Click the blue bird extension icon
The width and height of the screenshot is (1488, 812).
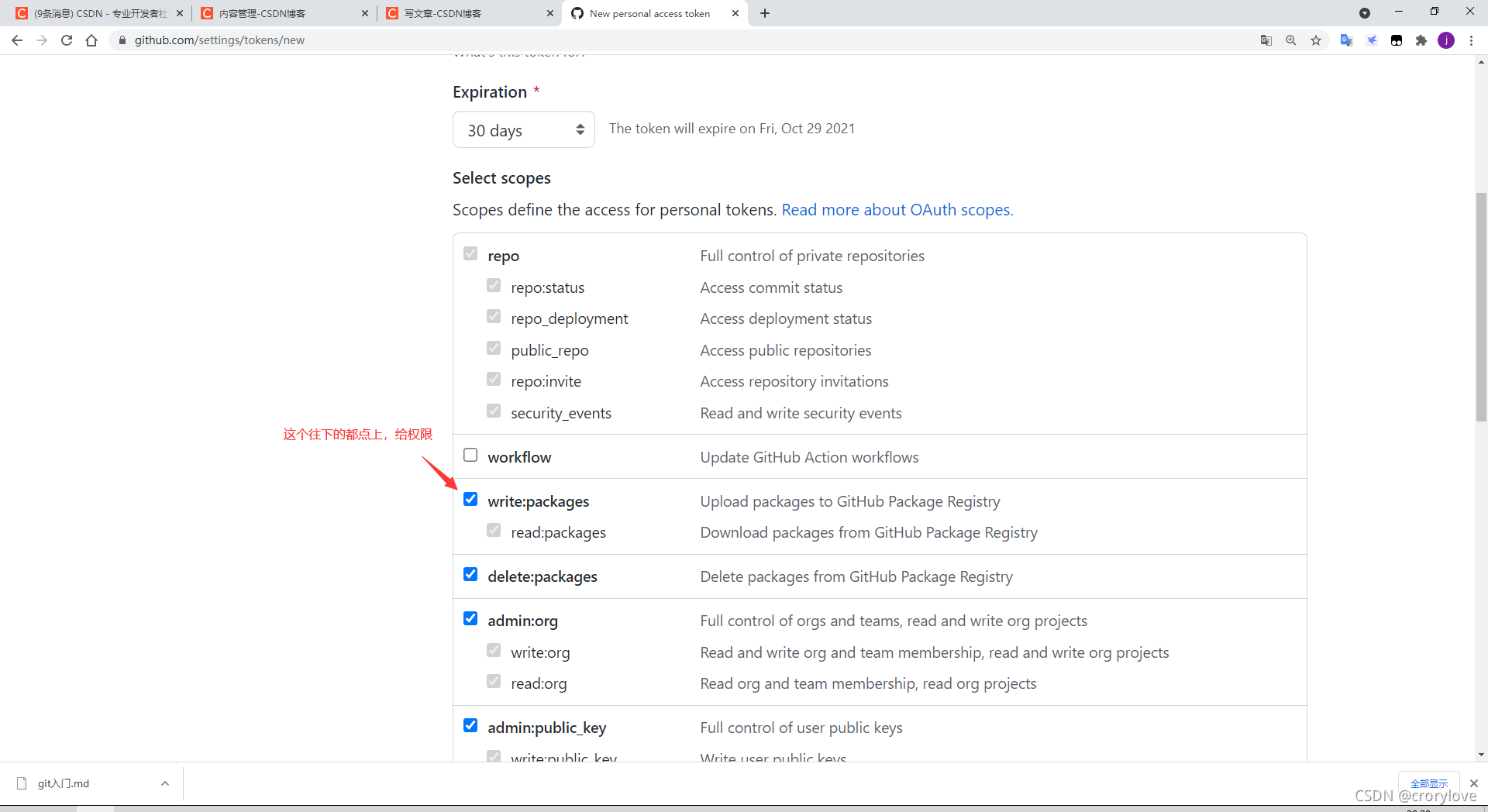[1372, 40]
